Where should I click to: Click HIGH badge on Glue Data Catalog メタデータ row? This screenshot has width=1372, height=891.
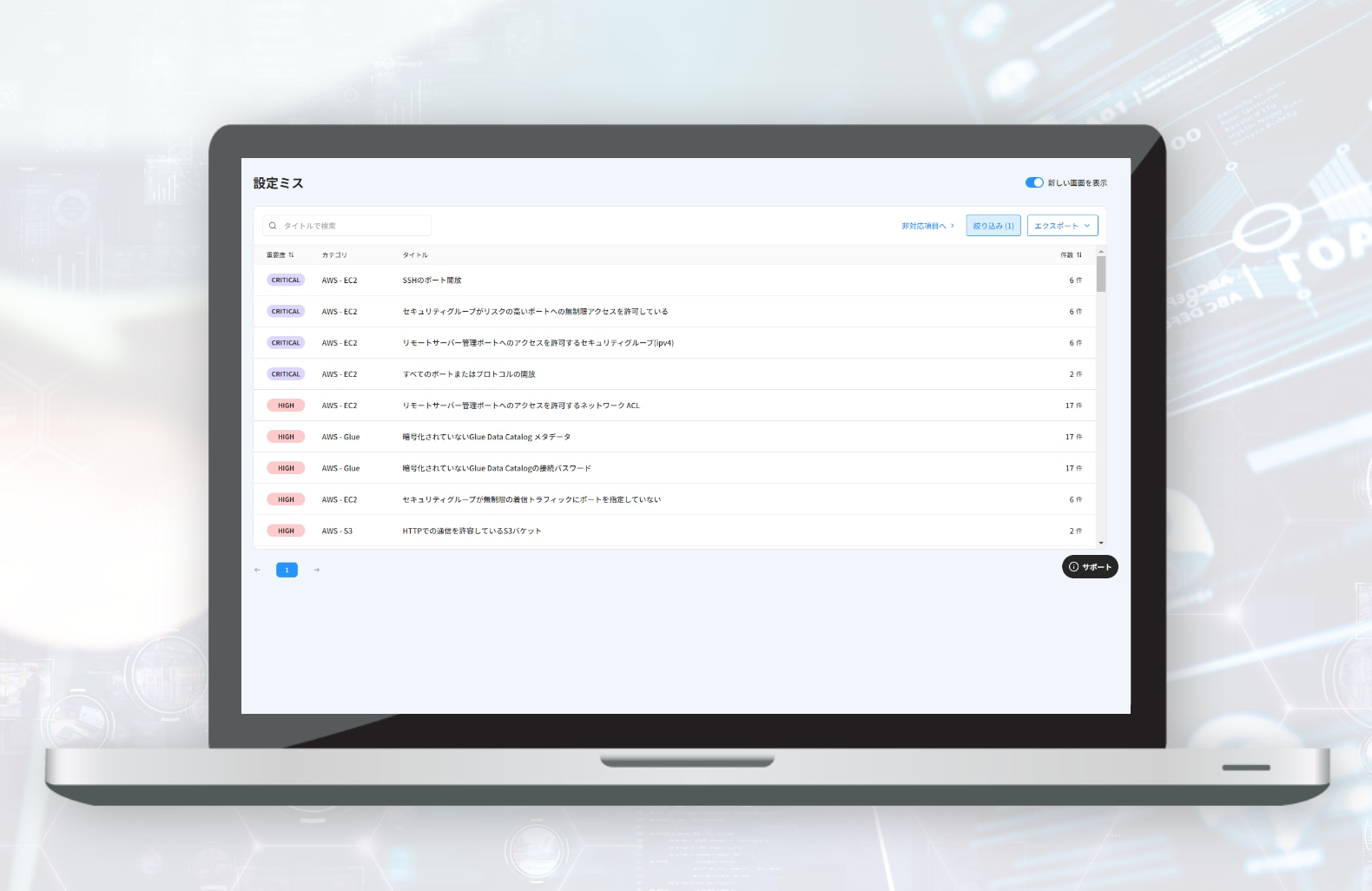coord(286,437)
